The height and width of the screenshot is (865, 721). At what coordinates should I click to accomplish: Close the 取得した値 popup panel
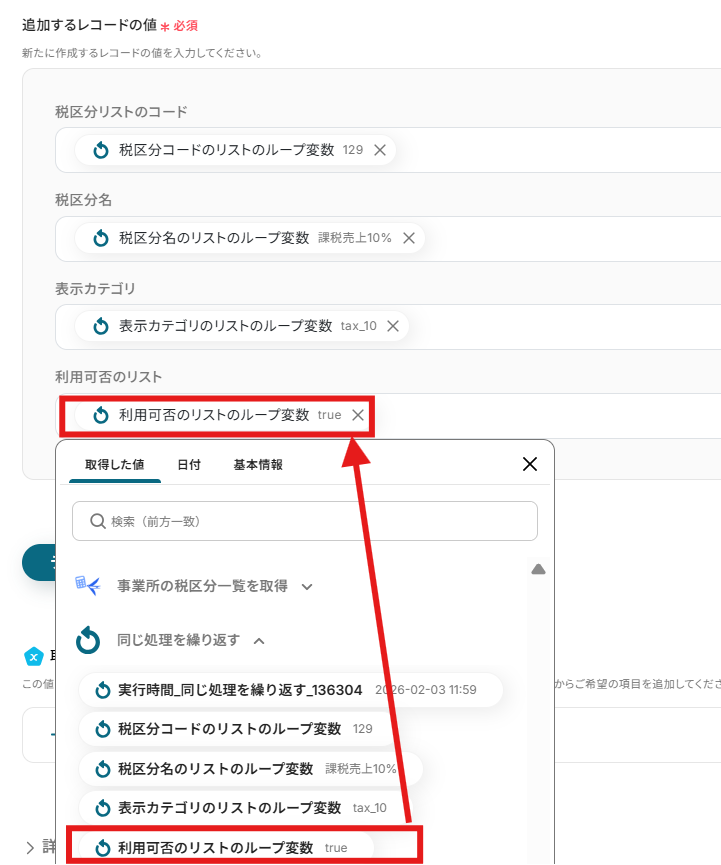(x=530, y=464)
